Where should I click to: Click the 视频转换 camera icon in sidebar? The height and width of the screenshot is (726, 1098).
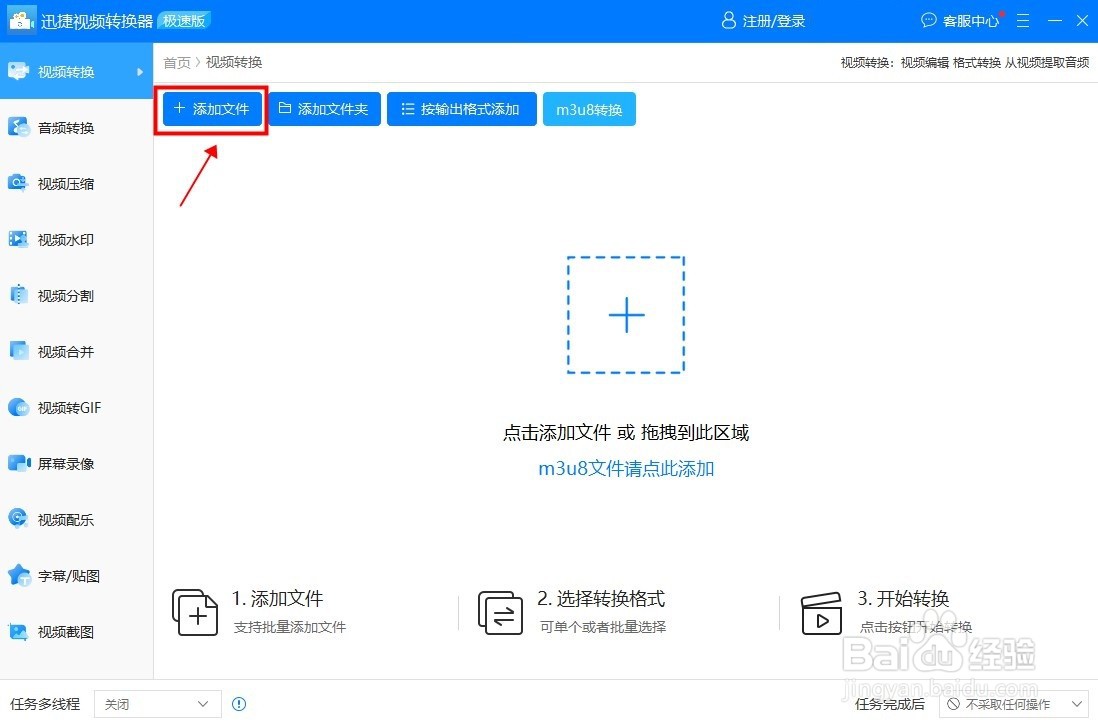click(18, 71)
